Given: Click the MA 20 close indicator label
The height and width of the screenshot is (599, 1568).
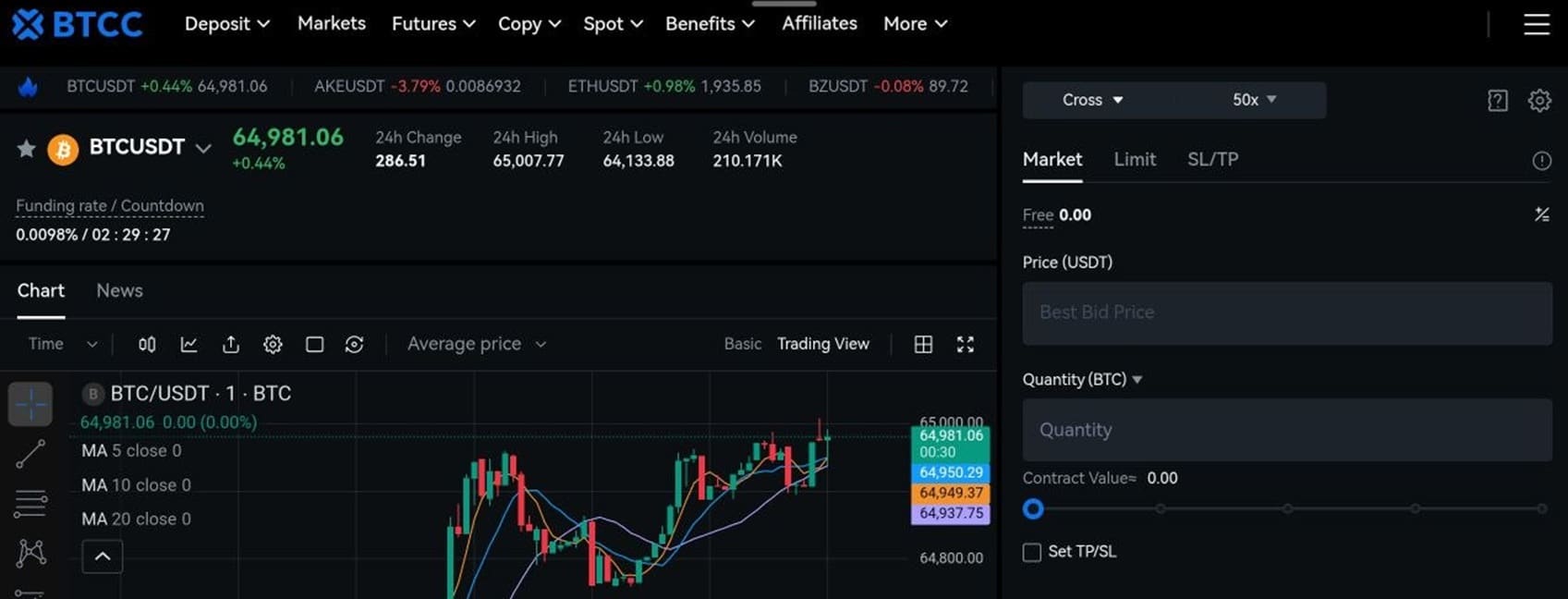Looking at the screenshot, I should click(136, 520).
